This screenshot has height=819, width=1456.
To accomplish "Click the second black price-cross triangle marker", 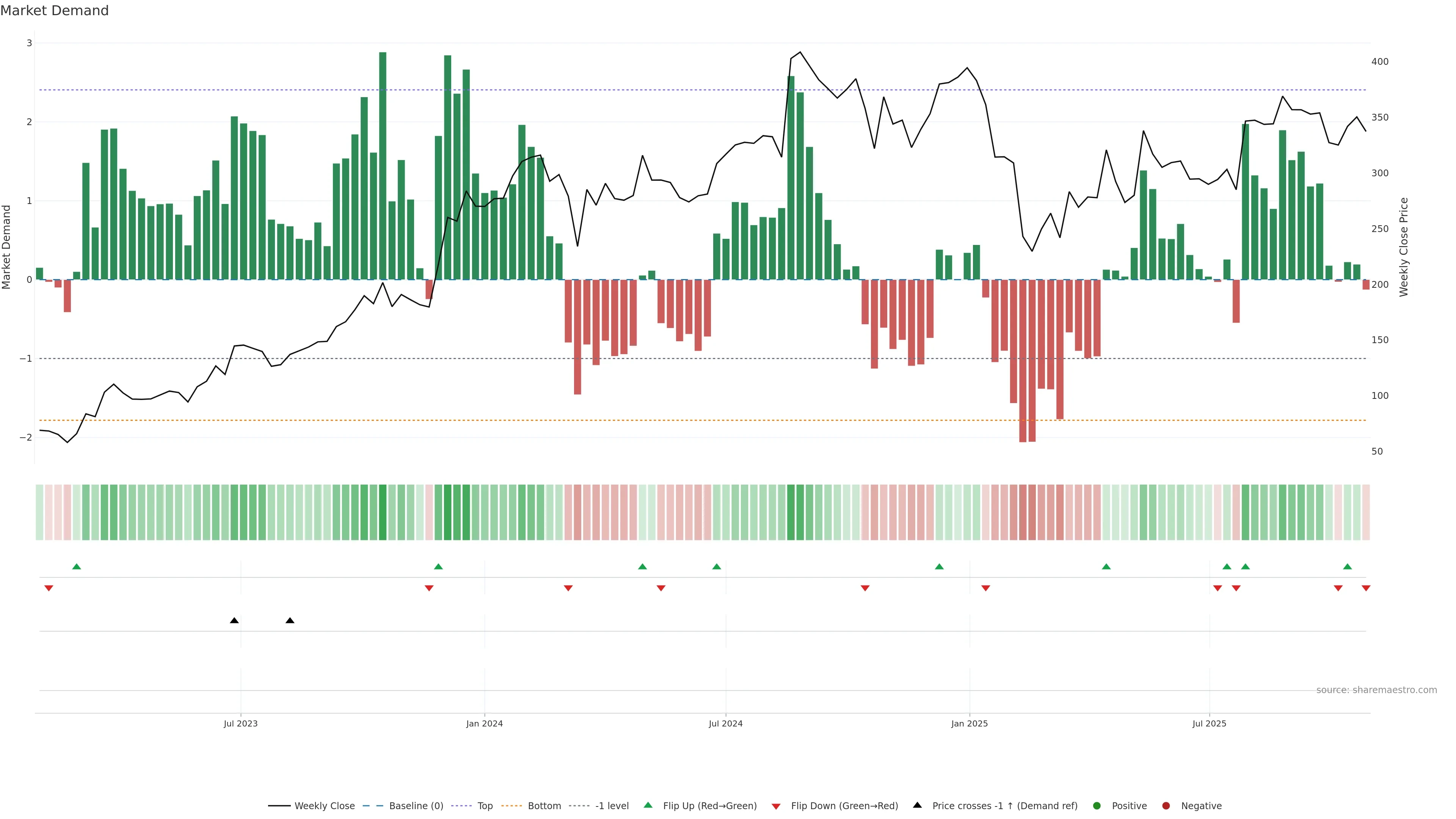I will click(x=290, y=621).
